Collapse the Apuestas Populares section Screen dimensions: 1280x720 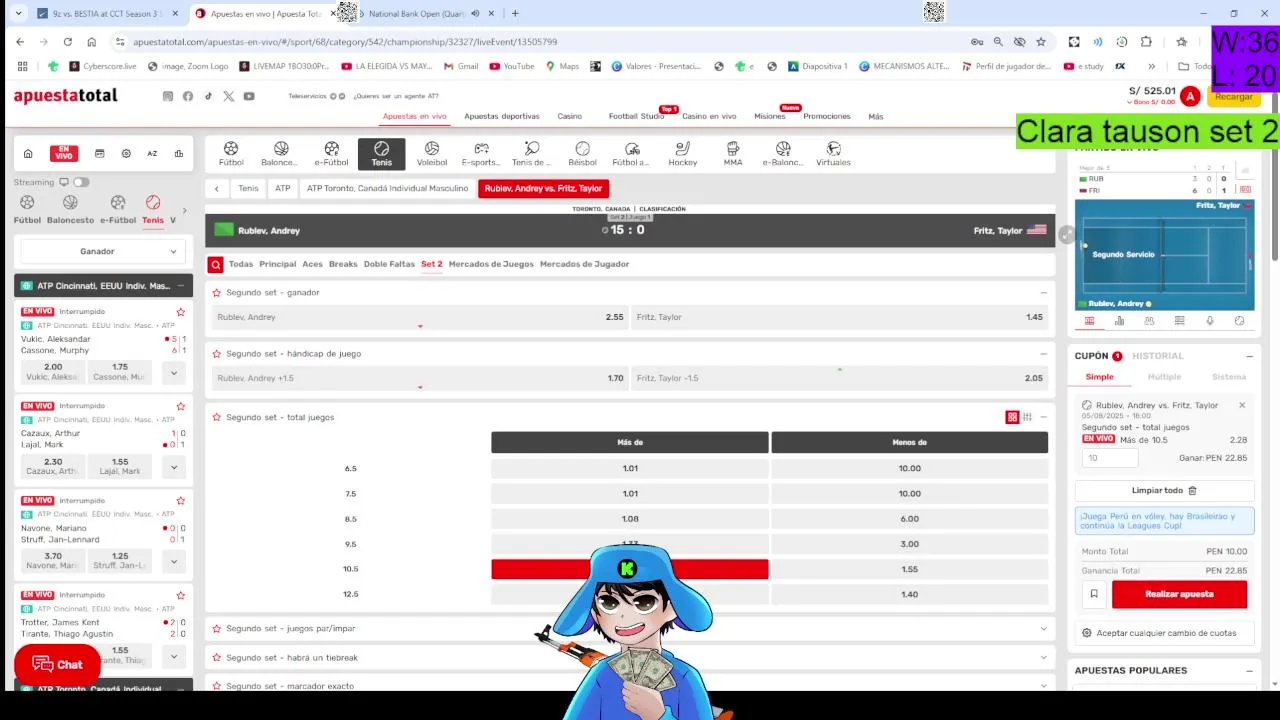[1249, 671]
